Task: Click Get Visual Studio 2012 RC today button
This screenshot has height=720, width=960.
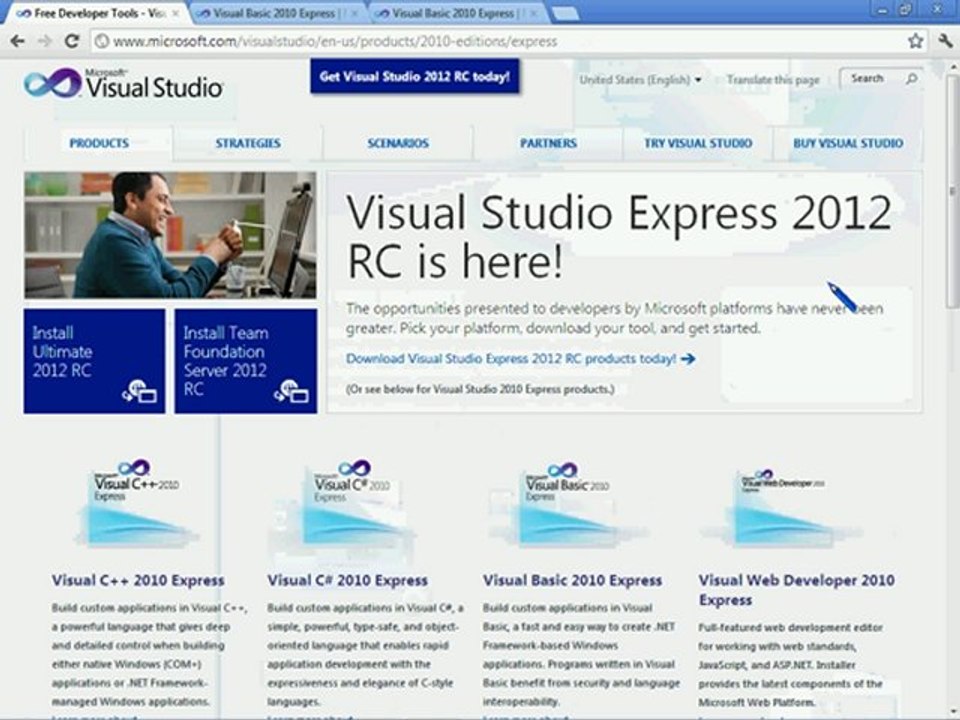Action: [x=414, y=77]
